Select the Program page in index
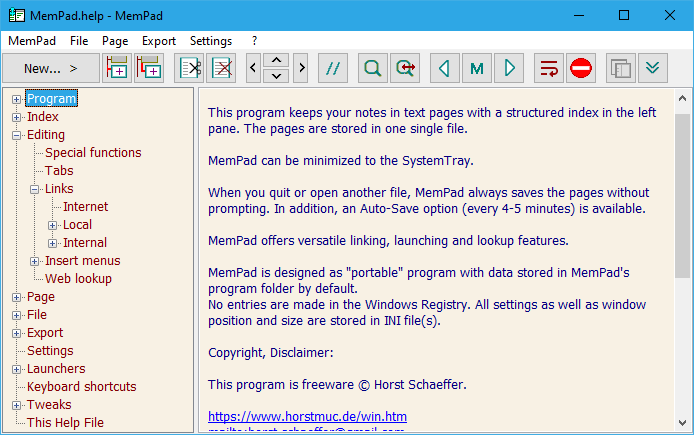The image size is (694, 435). (51, 99)
